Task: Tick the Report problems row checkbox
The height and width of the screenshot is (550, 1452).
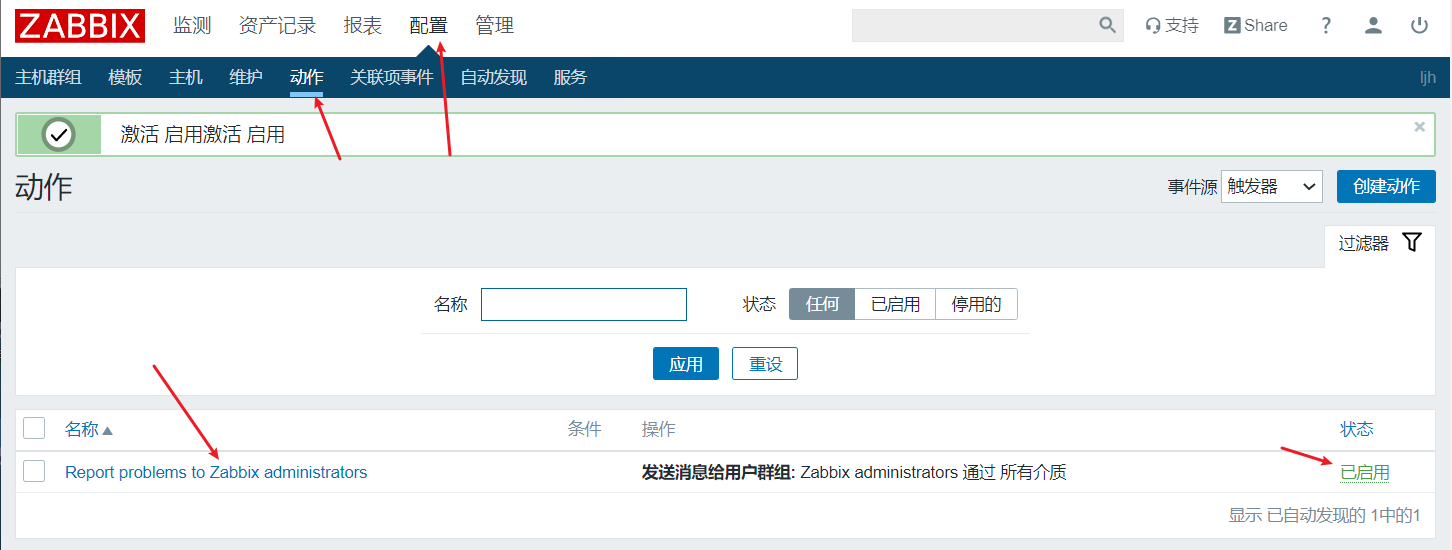Action: 34,471
